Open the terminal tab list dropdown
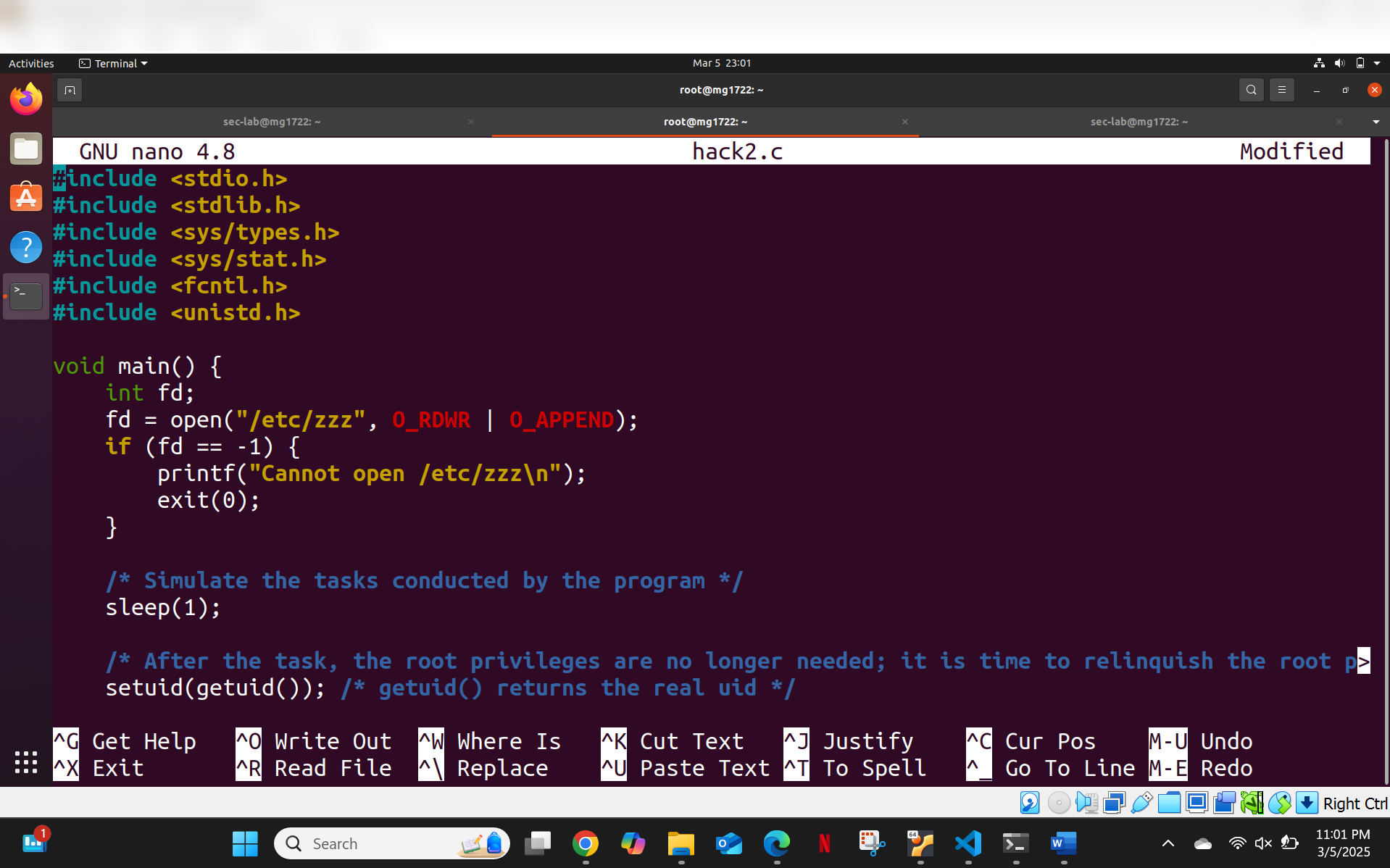1390x868 pixels. 1376,122
